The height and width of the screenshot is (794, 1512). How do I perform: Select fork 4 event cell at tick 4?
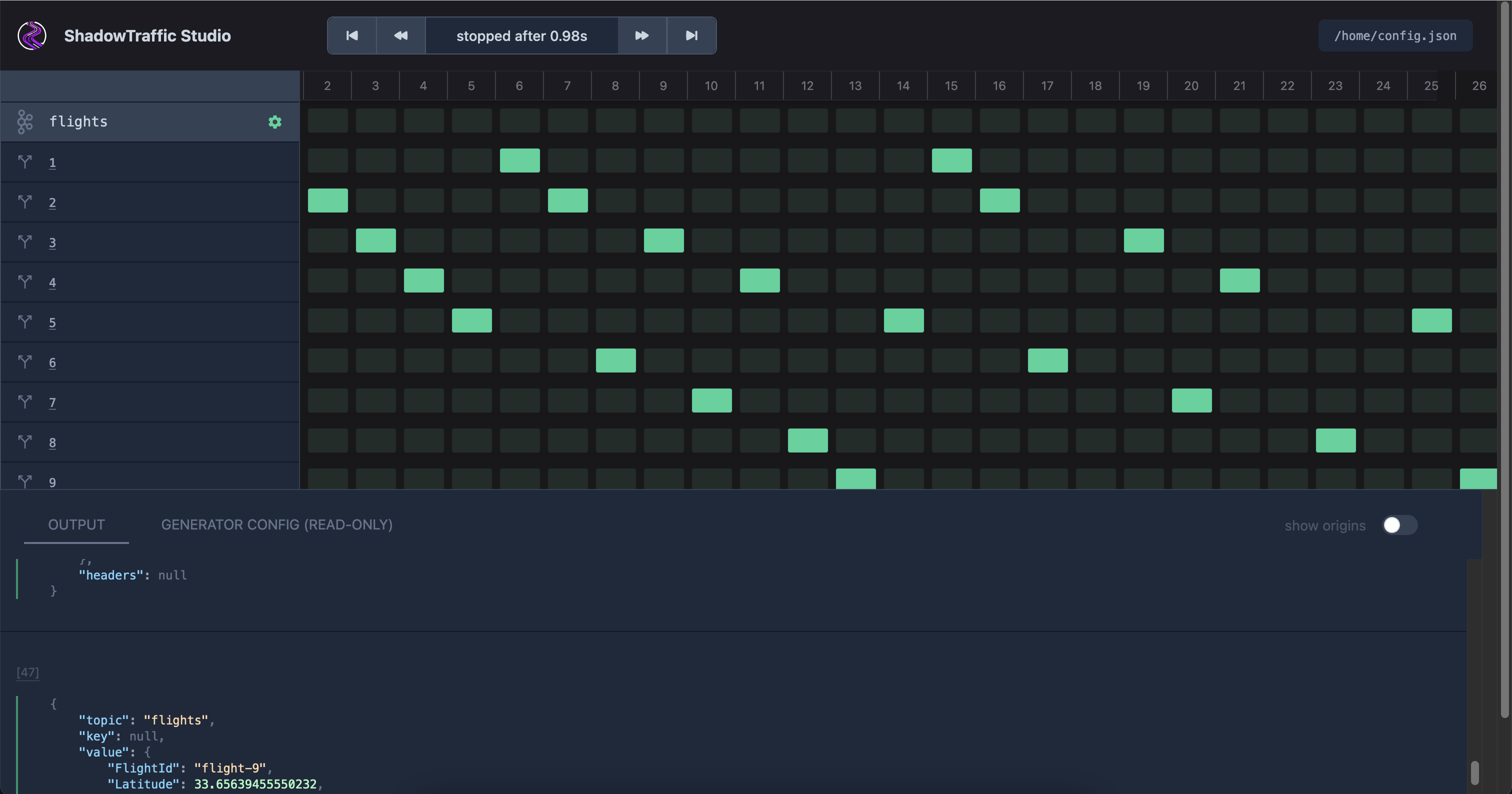pyautogui.click(x=424, y=280)
